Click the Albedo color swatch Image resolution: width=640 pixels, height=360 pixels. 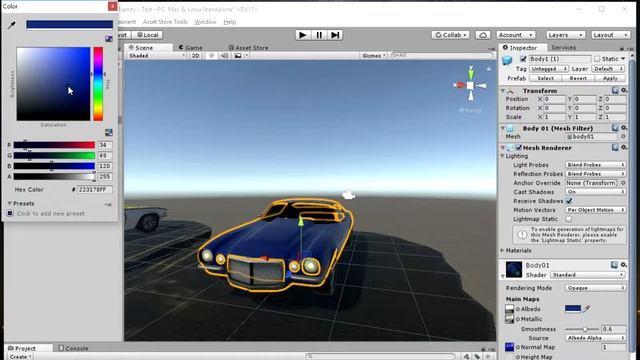point(573,309)
